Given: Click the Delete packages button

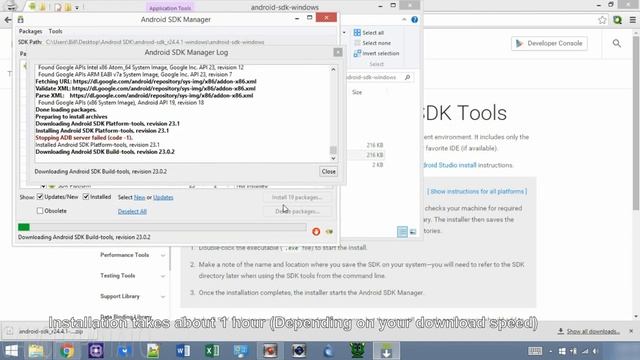Looking at the screenshot, I should click(297, 211).
